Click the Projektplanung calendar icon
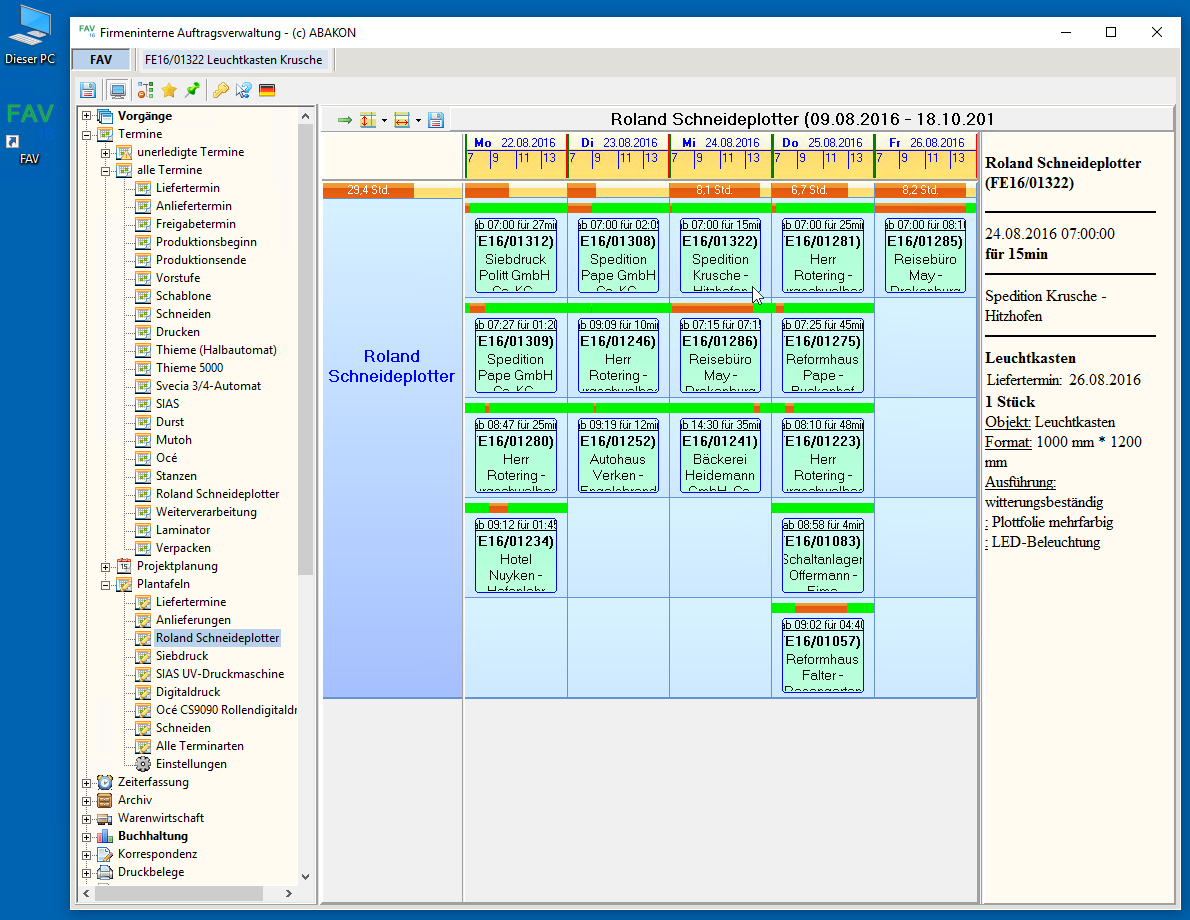Viewport: 1190px width, 920px height. tap(124, 566)
